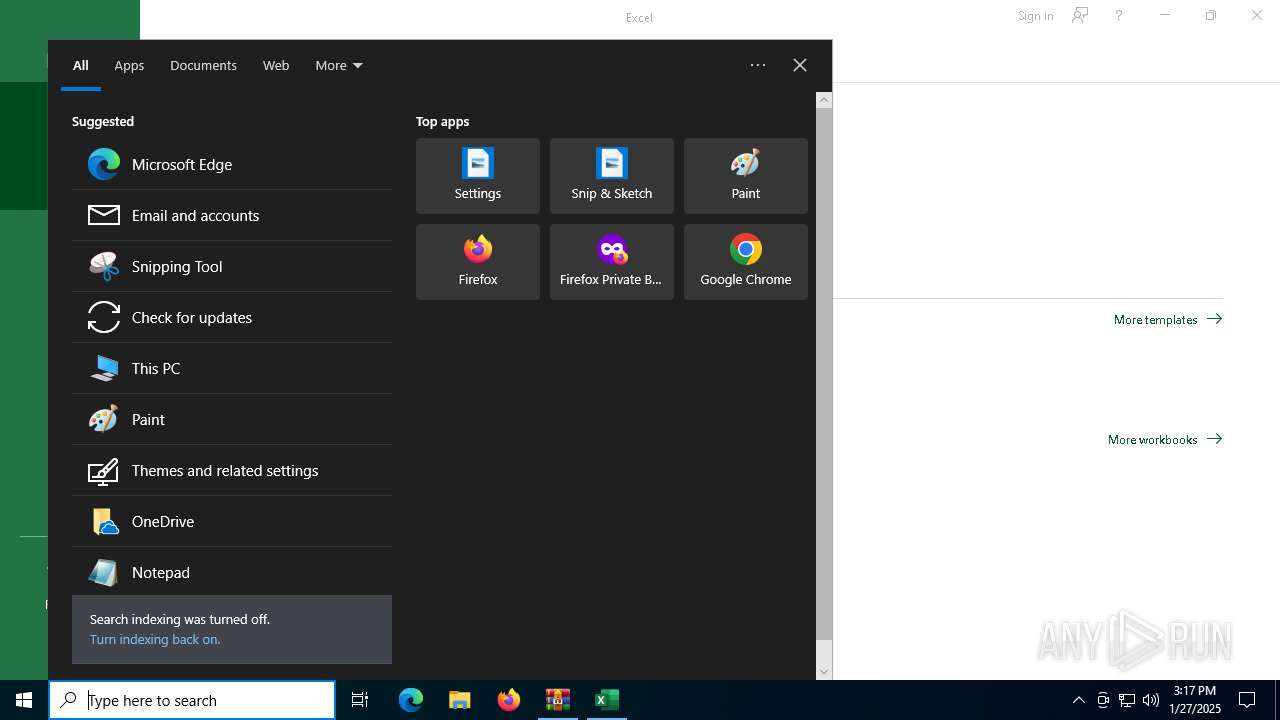
Task: Switch to All search tab
Action: coord(81,65)
